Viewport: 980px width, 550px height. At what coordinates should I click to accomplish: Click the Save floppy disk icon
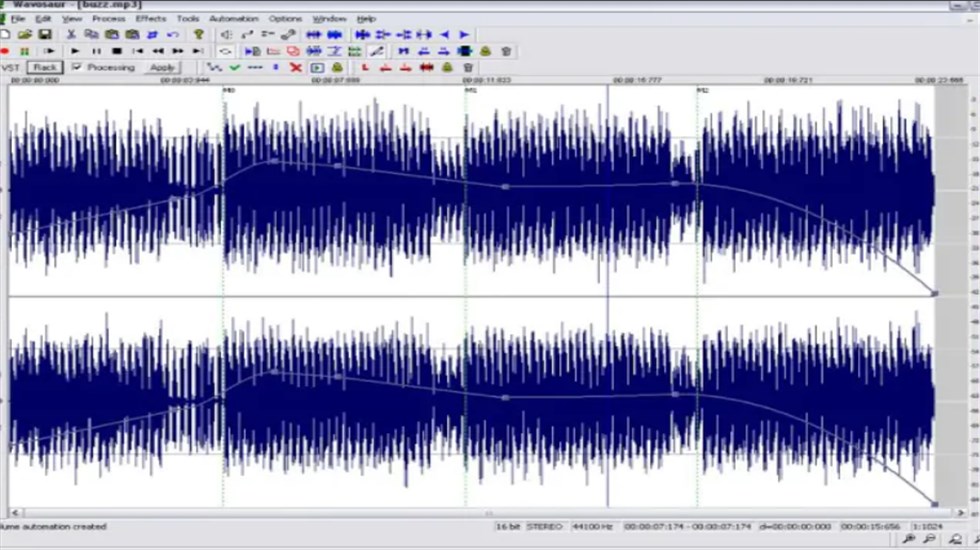click(45, 34)
